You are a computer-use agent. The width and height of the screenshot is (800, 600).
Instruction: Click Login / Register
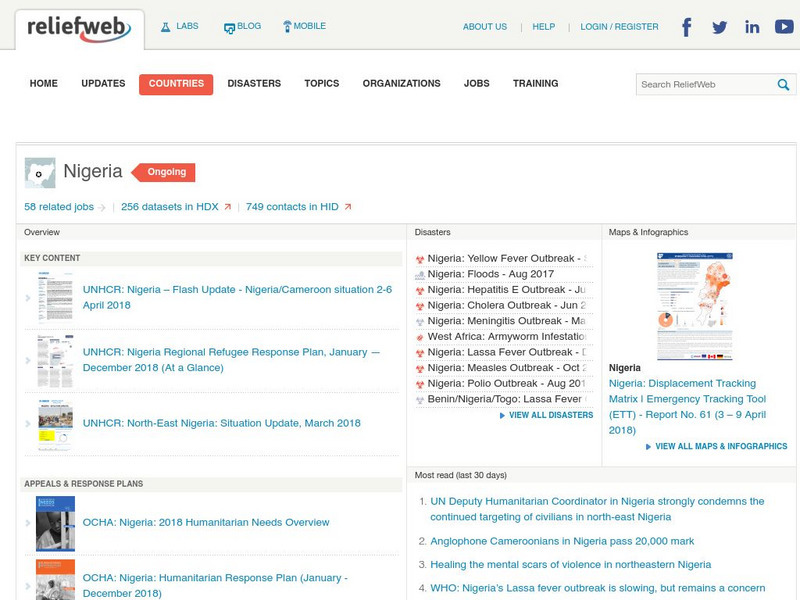[619, 27]
